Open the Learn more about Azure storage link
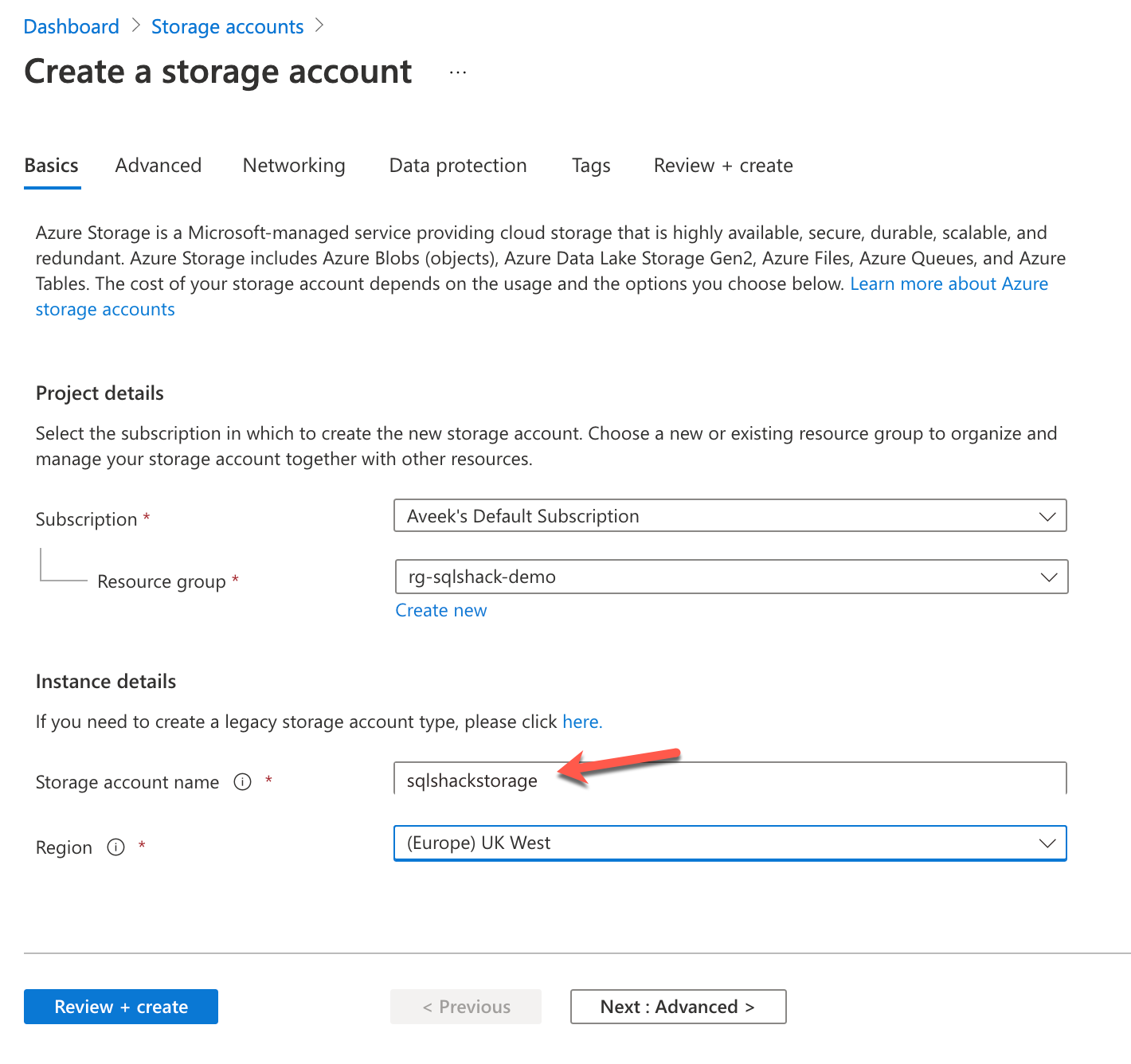The width and height of the screenshot is (1131, 1064). tap(949, 284)
